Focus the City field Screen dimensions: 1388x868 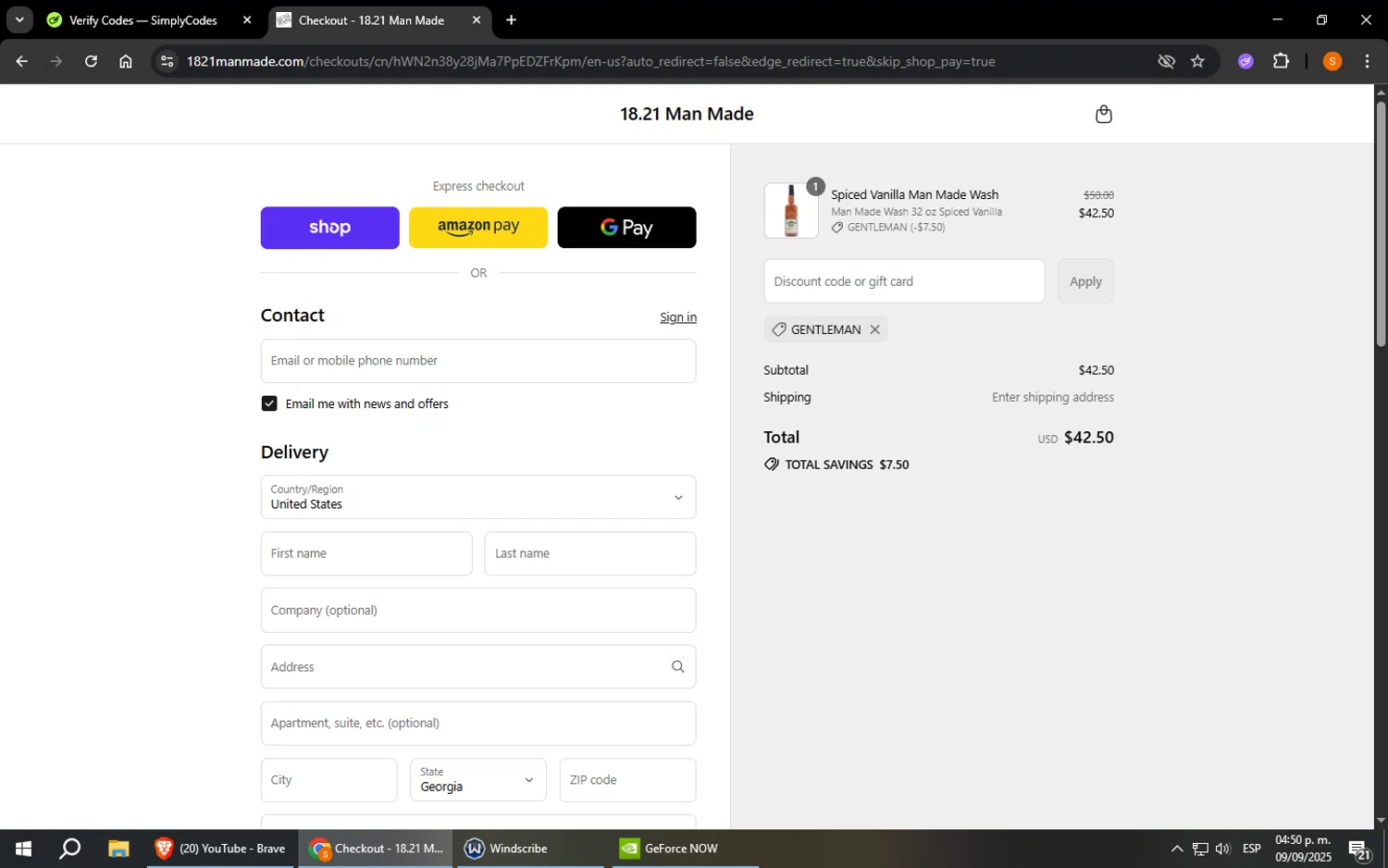pyautogui.click(x=329, y=780)
